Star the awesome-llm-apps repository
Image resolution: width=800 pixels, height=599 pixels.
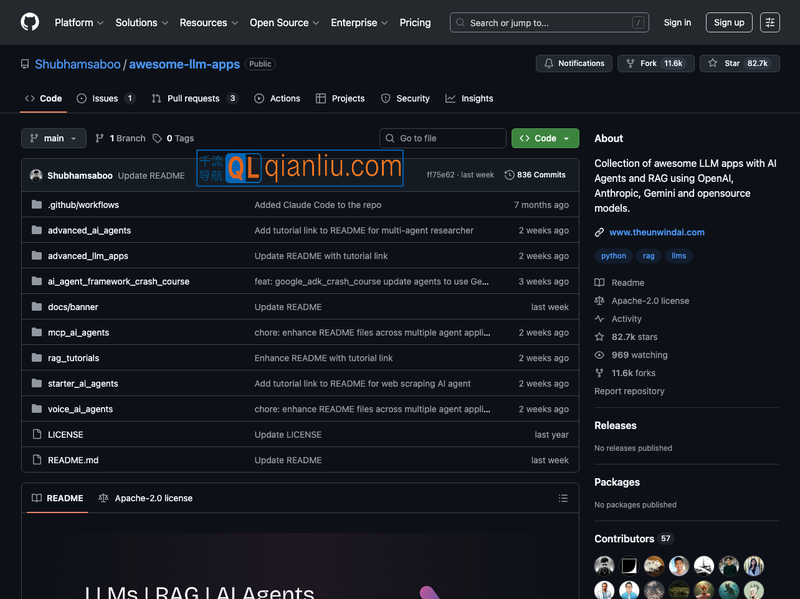[739, 63]
